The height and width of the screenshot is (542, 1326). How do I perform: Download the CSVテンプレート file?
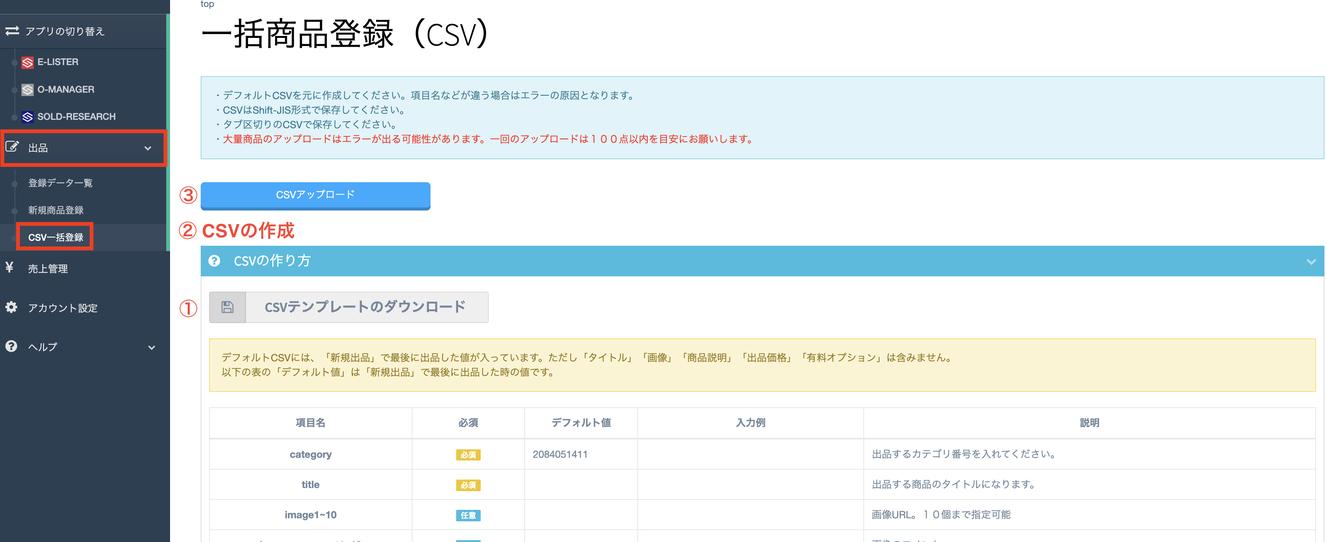365,307
